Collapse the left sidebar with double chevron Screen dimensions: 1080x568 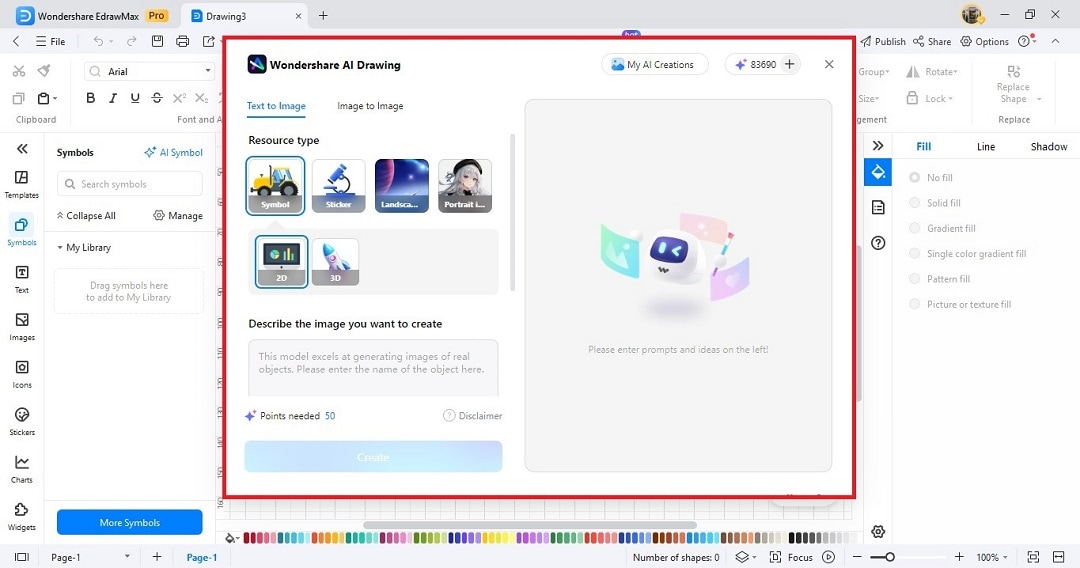point(22,149)
